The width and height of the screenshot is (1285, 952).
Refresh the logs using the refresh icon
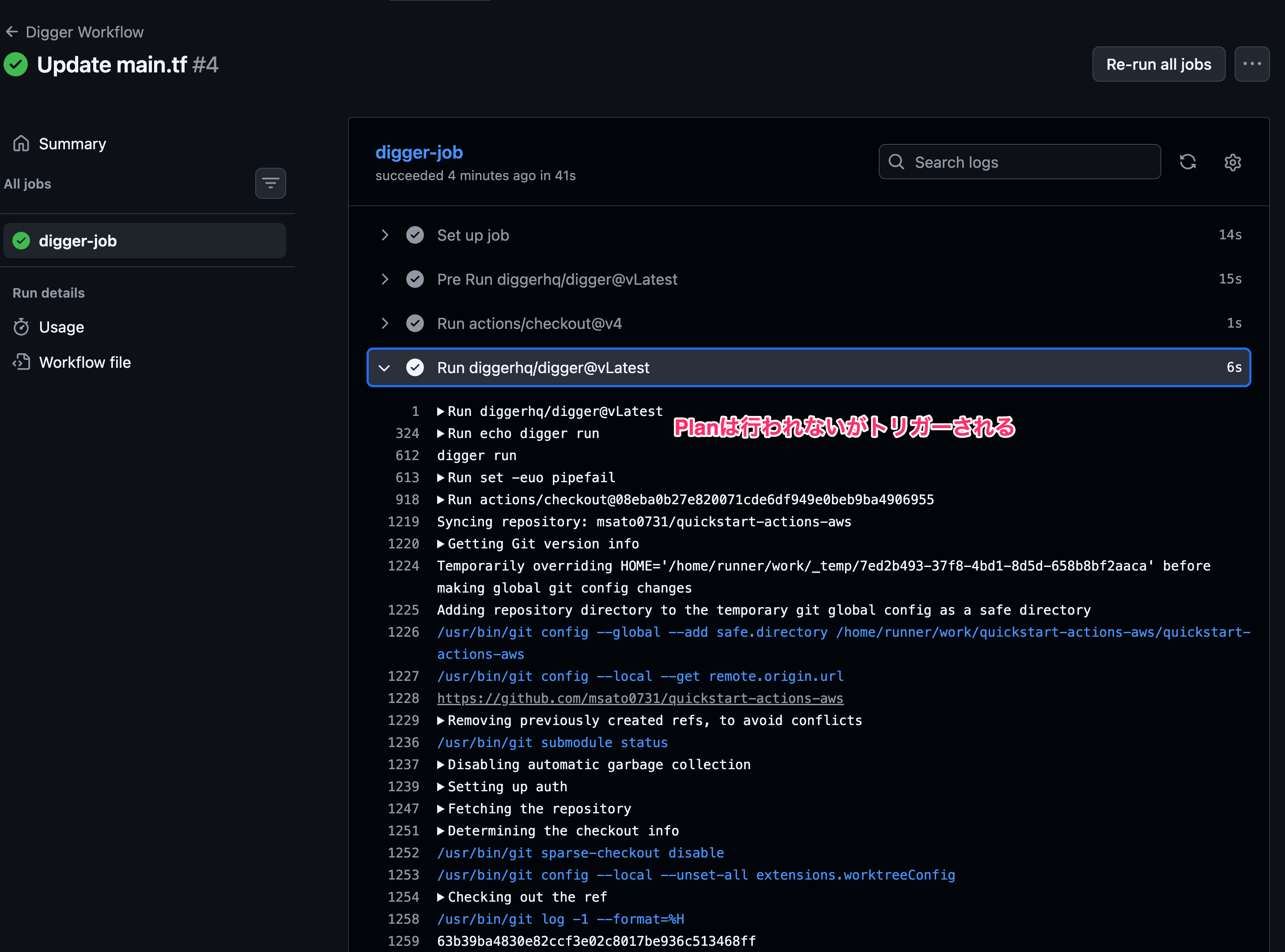(1187, 162)
